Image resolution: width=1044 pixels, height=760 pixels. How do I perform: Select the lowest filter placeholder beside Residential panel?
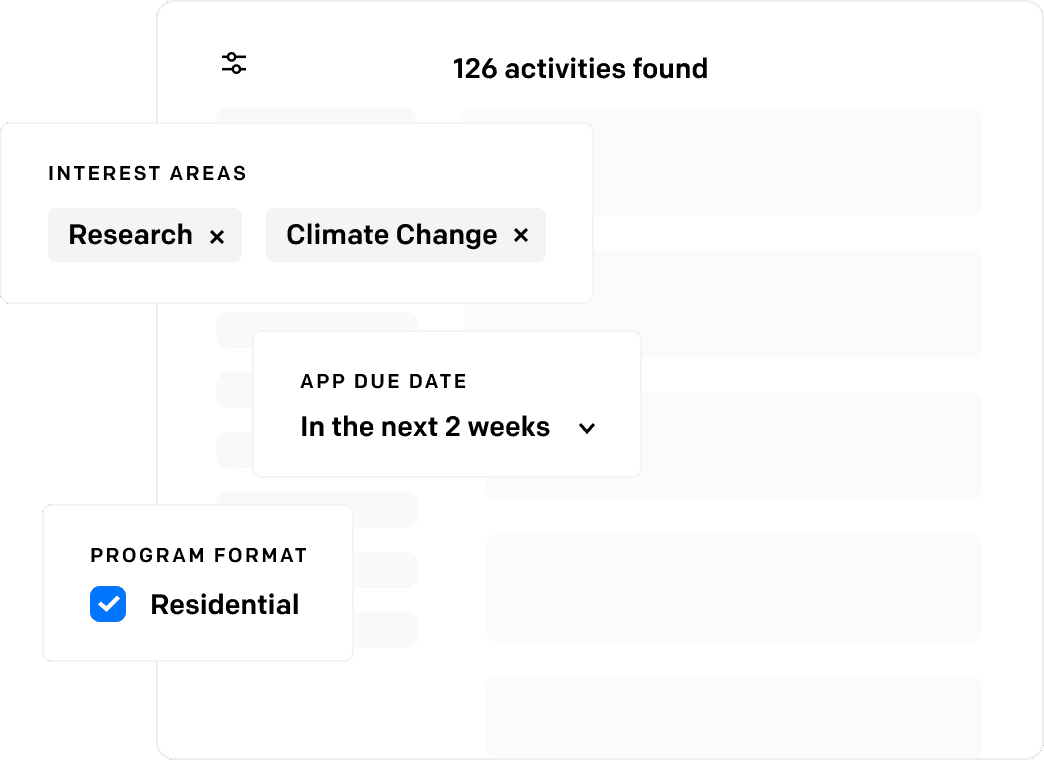point(385,630)
